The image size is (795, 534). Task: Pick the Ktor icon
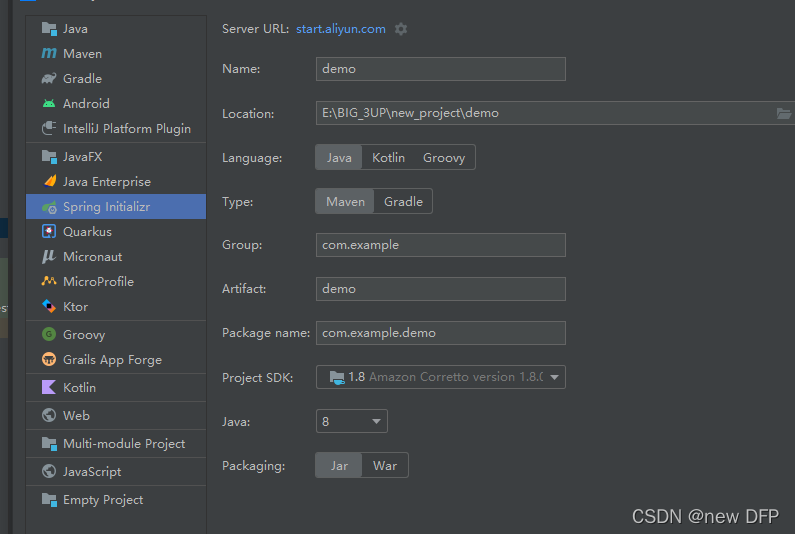tap(49, 306)
